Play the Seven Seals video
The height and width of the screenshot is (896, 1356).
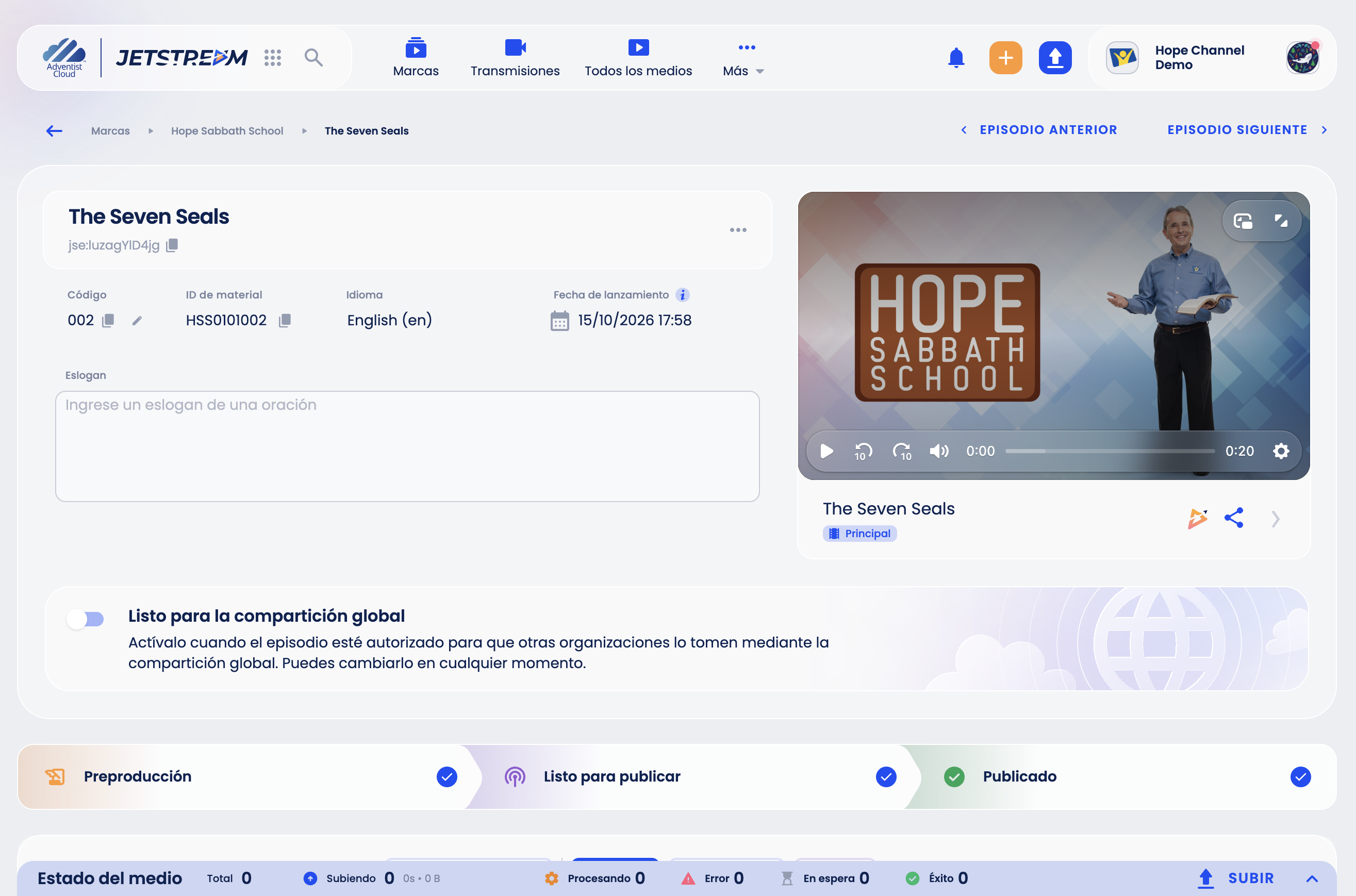pyautogui.click(x=826, y=451)
